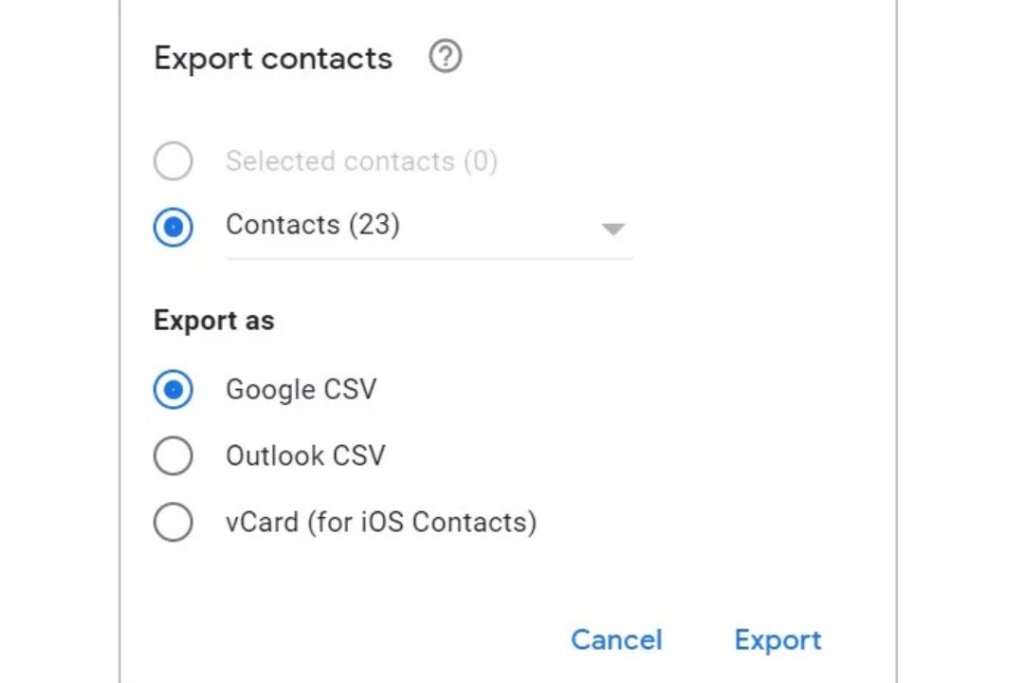
Task: Select the Contacts (23) radio button
Action: tap(173, 227)
